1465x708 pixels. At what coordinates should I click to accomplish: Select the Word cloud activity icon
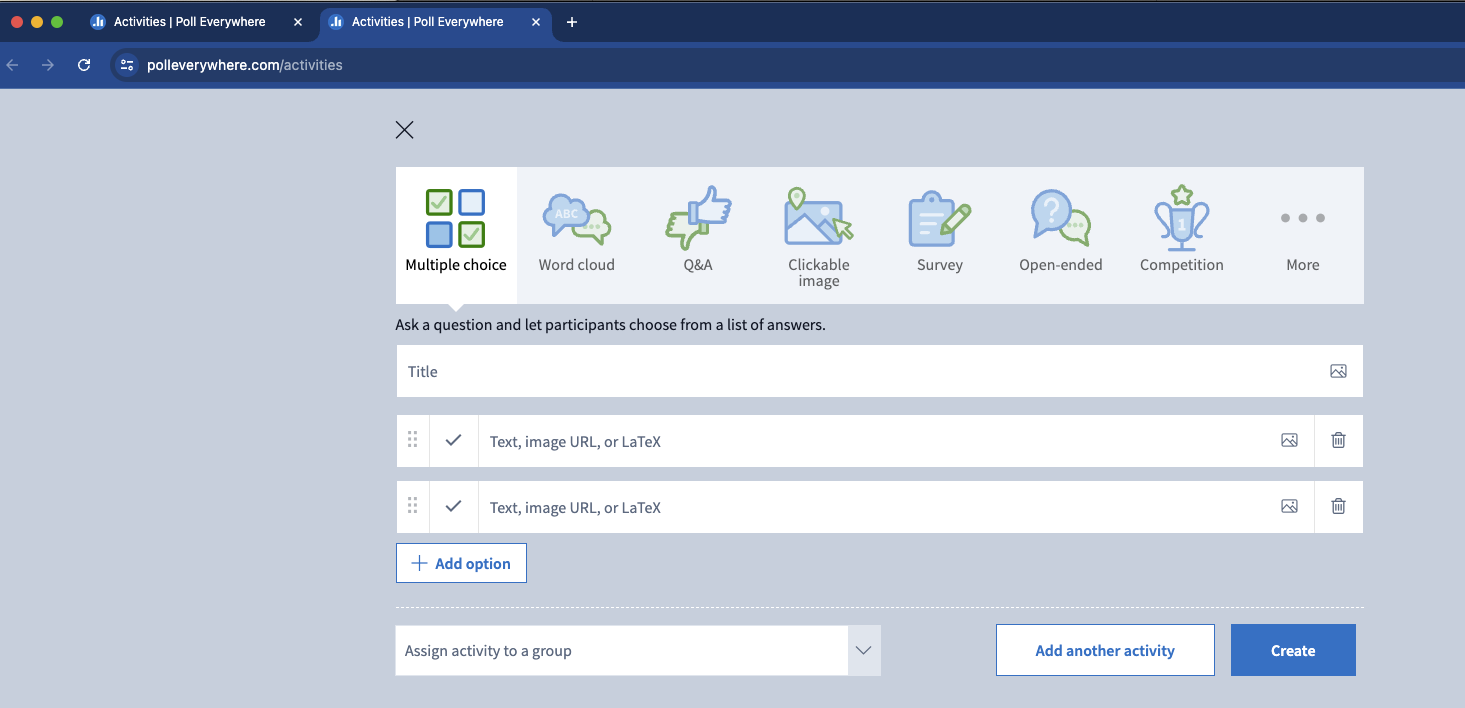[x=576, y=218]
